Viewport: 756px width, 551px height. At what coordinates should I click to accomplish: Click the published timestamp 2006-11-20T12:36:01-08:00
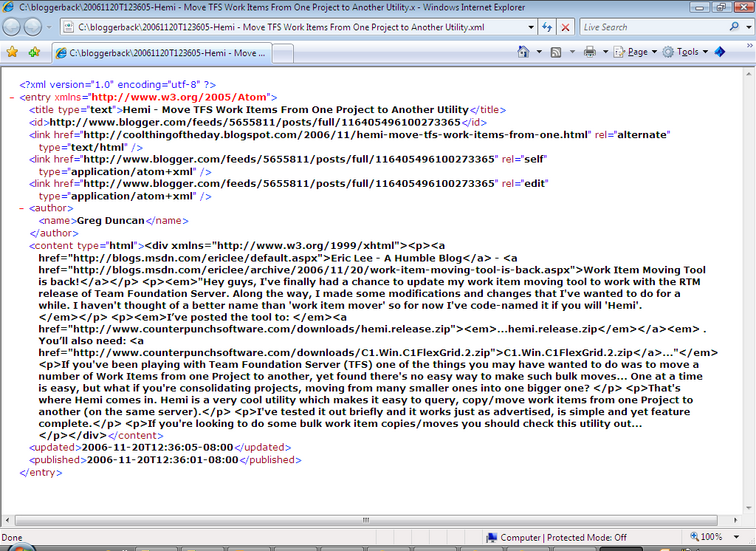162,460
